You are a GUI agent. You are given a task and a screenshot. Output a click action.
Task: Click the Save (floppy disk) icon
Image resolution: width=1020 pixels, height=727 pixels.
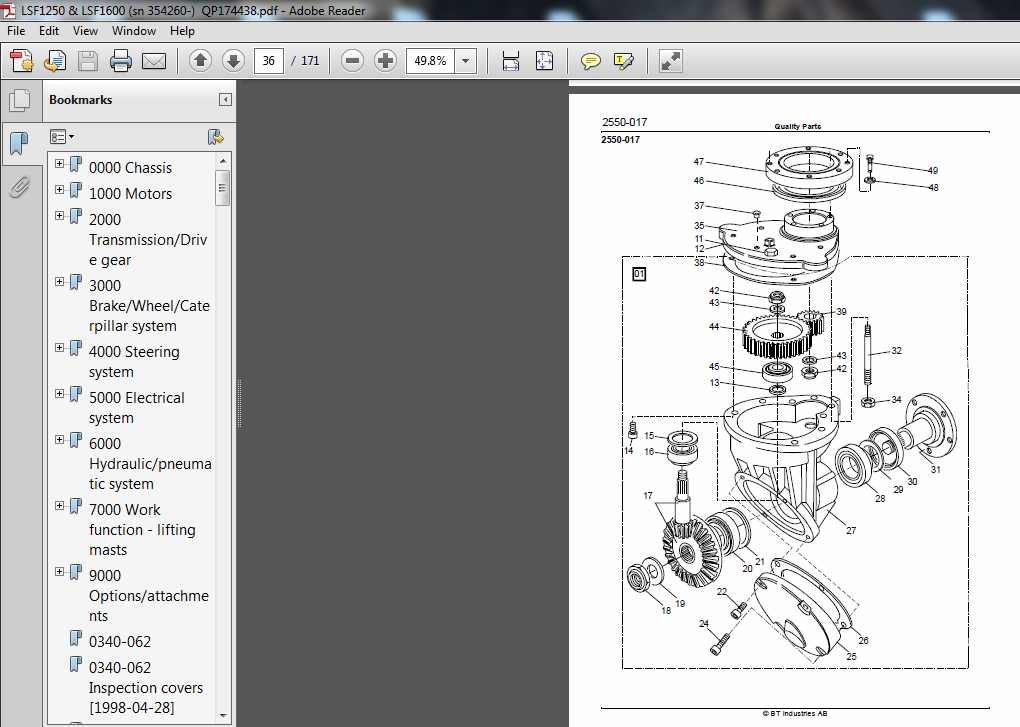pos(88,61)
